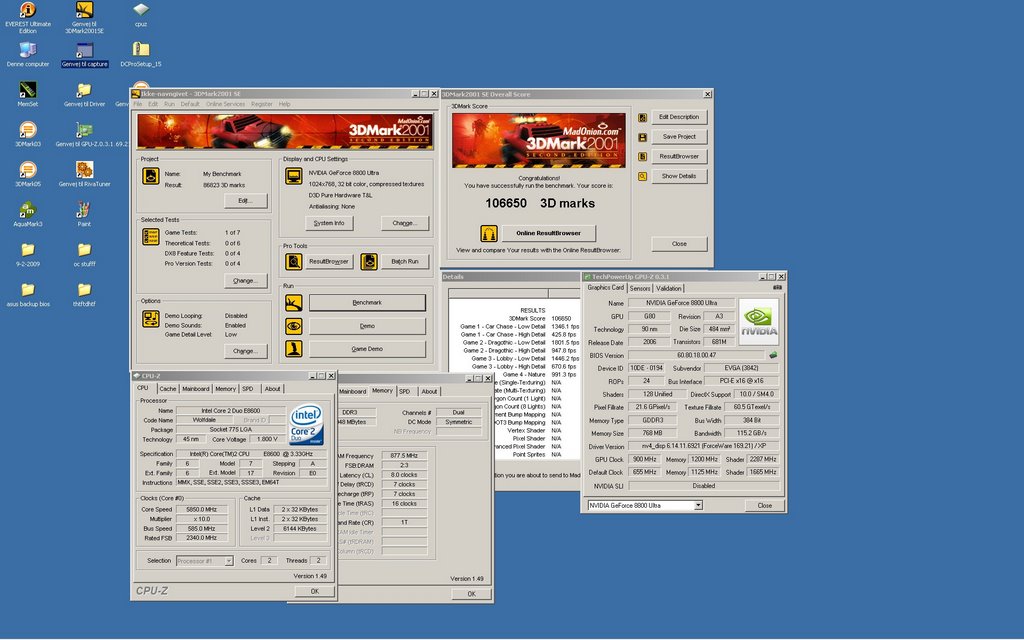Click the Edit Description button
This screenshot has height=640, width=1024.
679,118
